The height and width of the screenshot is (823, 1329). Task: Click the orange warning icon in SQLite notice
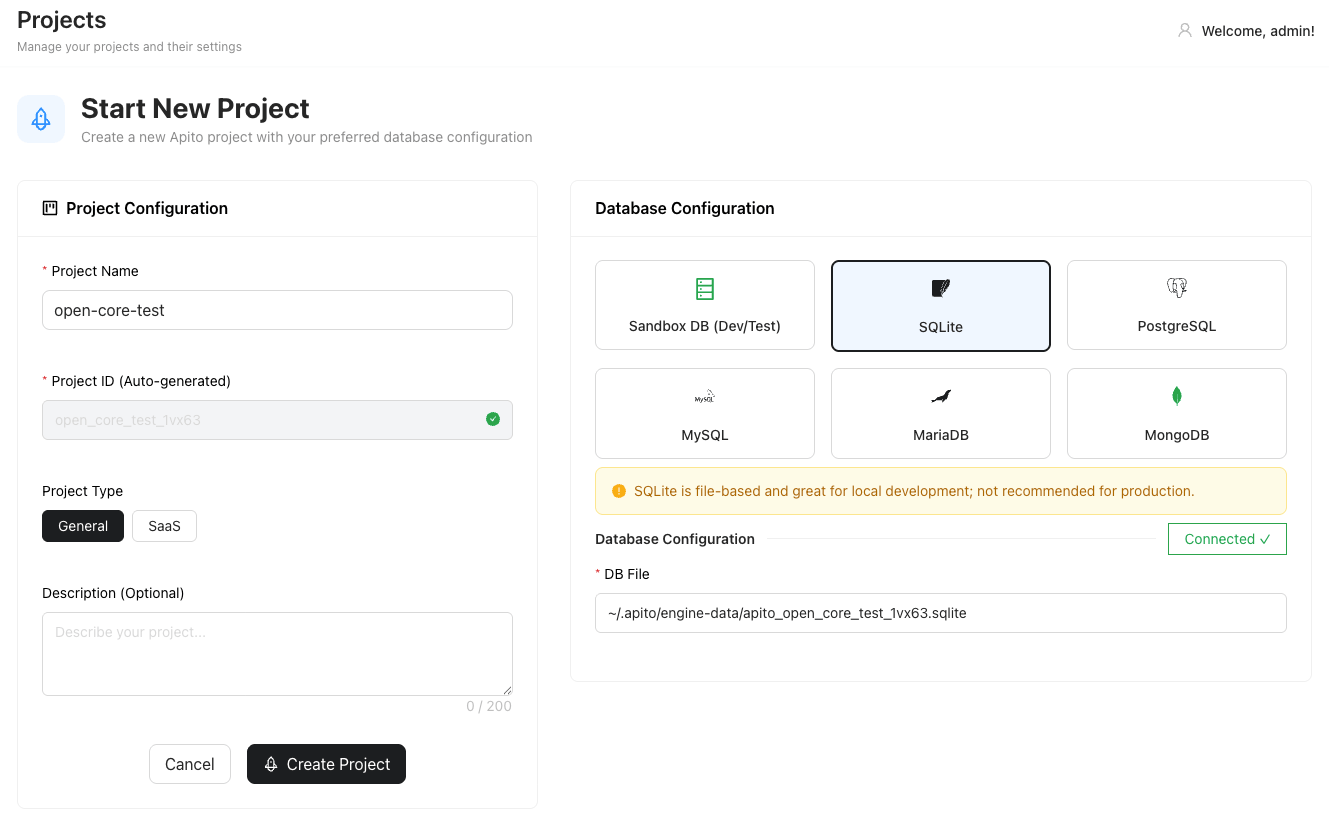618,491
